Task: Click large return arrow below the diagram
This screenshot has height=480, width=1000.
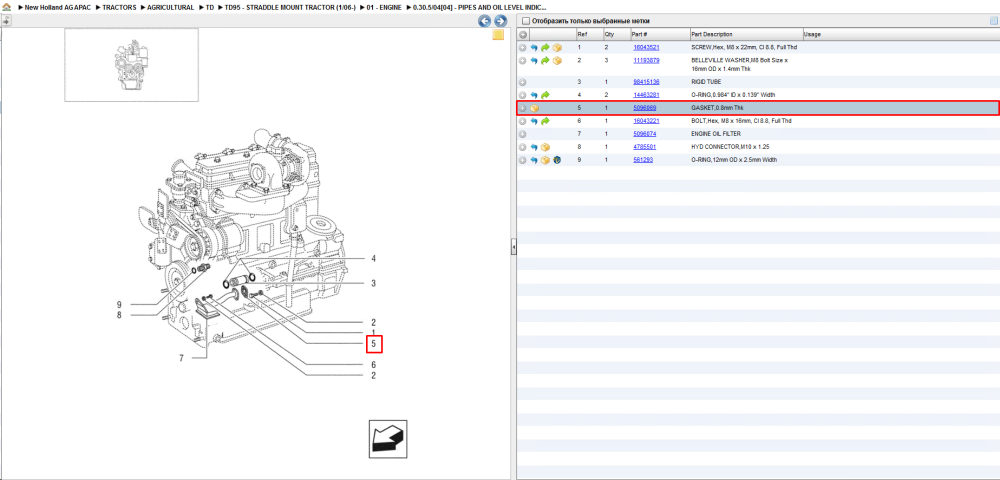Action: (387, 439)
